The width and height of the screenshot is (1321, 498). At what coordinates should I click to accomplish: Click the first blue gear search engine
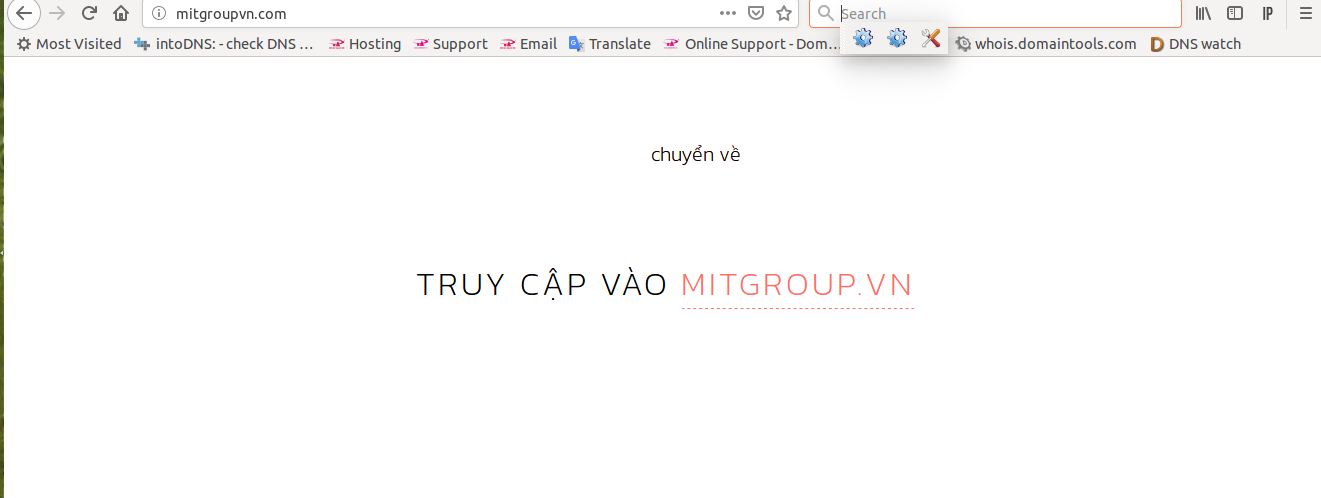(863, 38)
